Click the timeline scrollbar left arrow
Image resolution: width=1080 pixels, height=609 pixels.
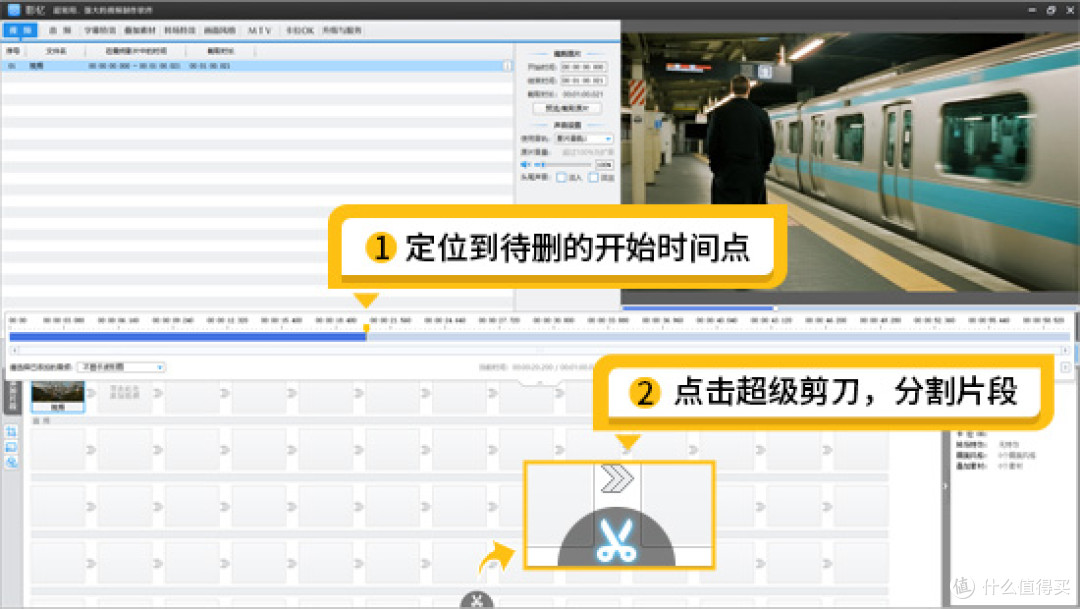point(14,351)
